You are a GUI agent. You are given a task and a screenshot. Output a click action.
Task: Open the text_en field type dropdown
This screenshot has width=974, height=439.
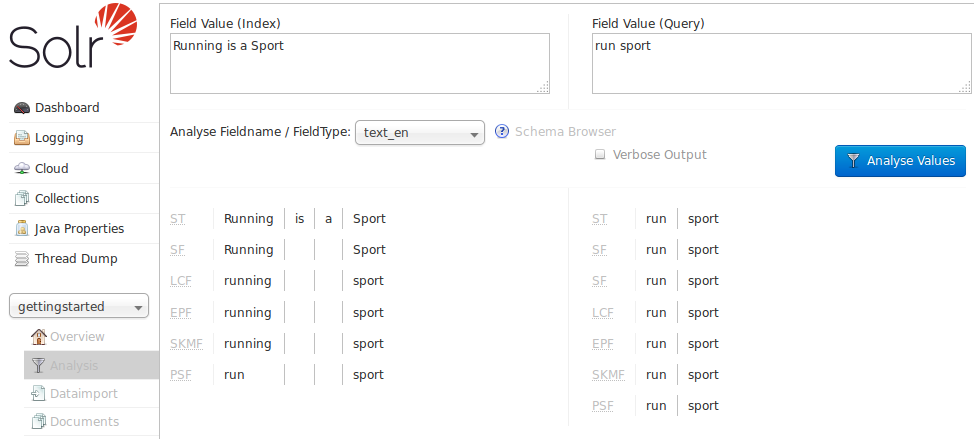coord(419,133)
